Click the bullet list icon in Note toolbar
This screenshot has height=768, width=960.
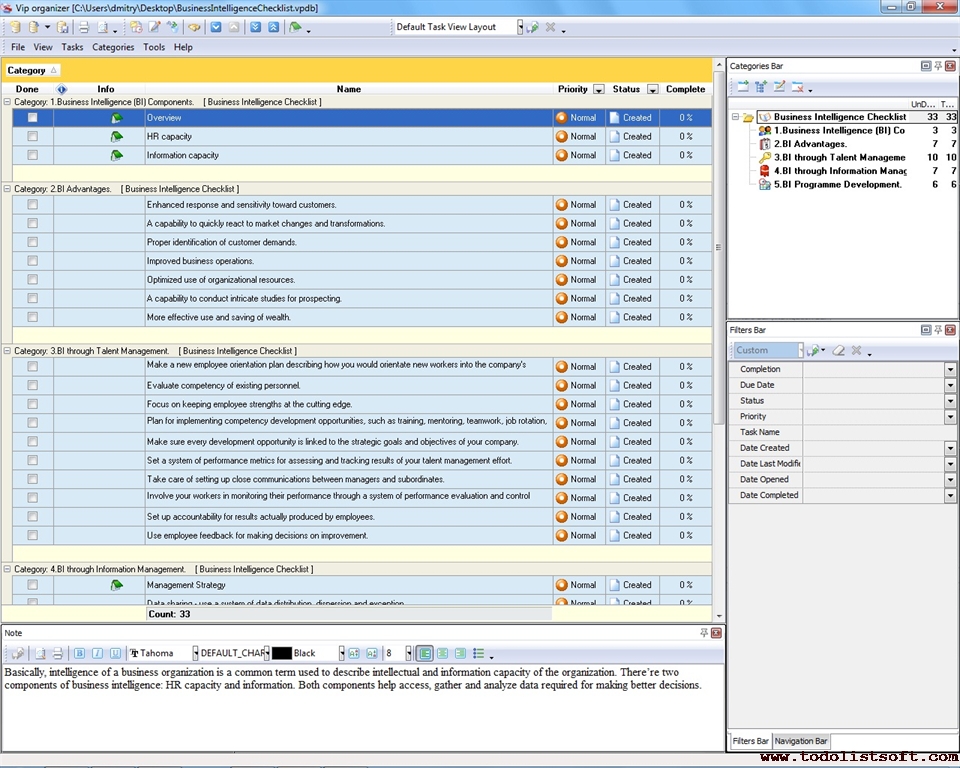478,653
